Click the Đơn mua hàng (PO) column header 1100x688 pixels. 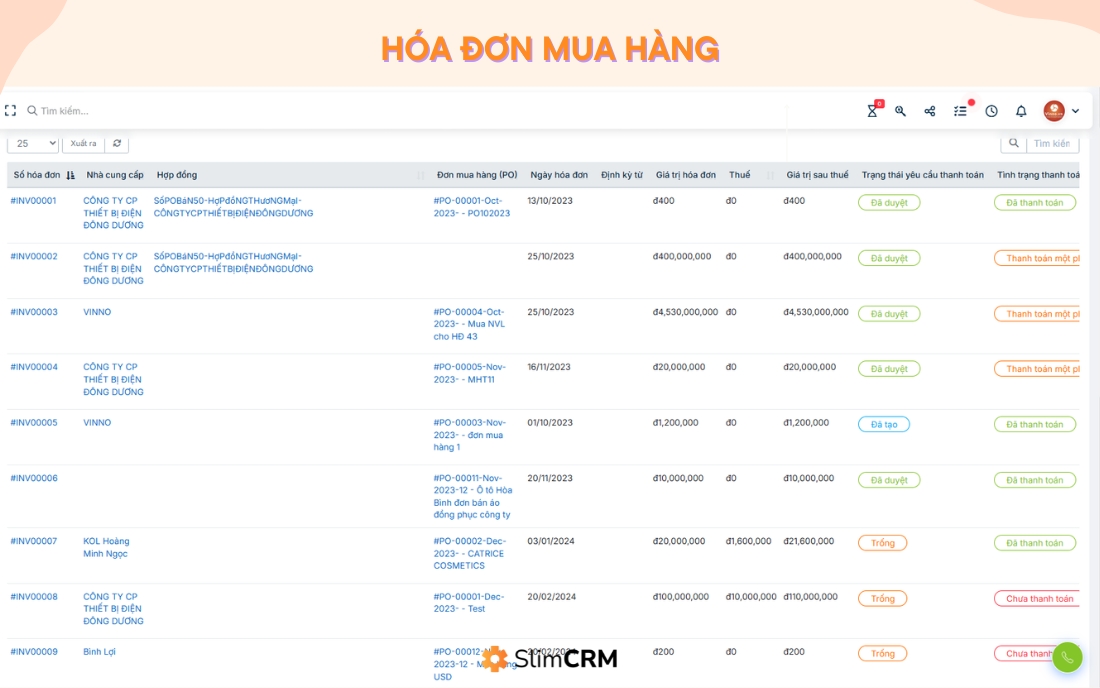(x=477, y=175)
